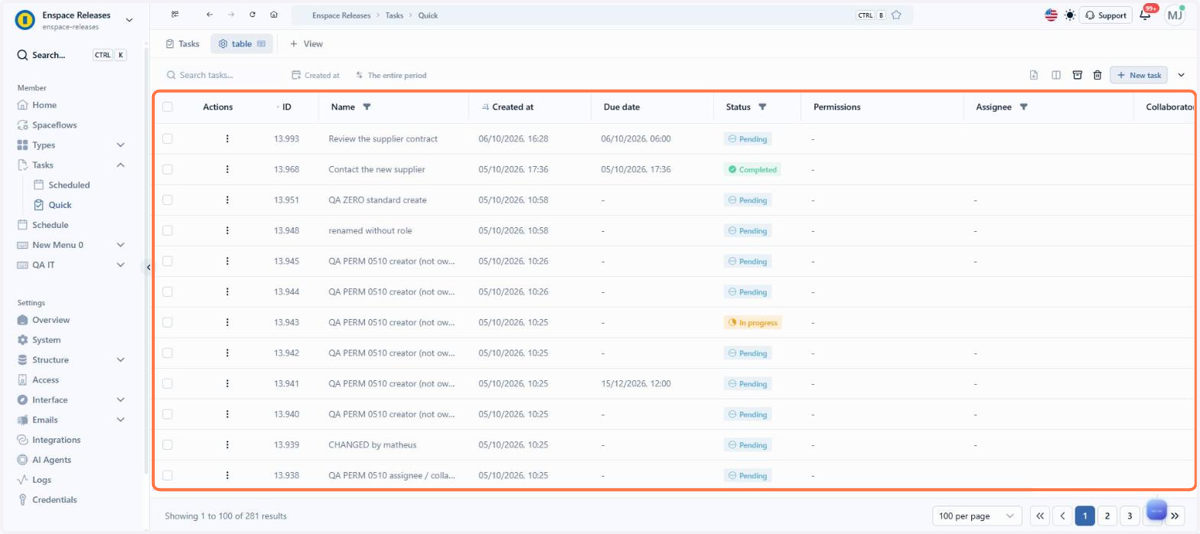Collapse sidebar with the edge arrow handle
The height and width of the screenshot is (534, 1200).
(148, 267)
